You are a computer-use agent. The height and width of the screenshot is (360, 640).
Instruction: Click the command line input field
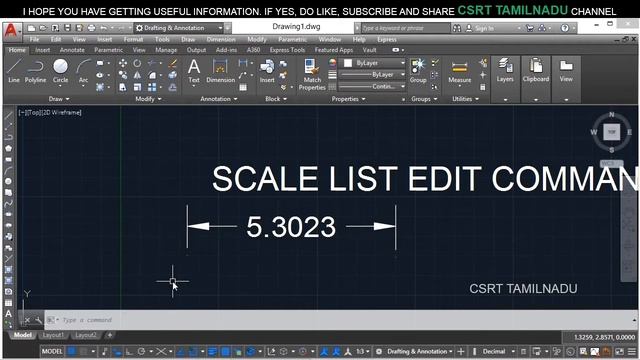(x=339, y=320)
